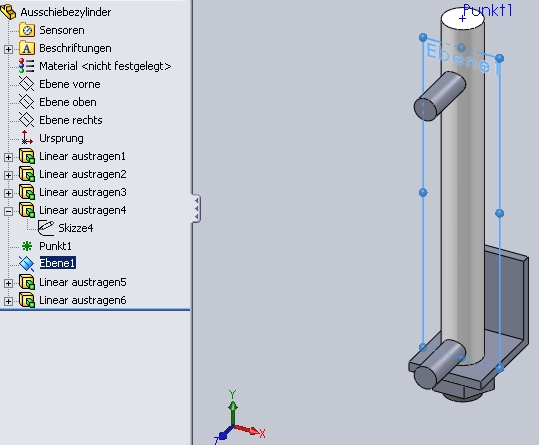Select the Sensoren folder icon
539x445 pixels.
pos(27,30)
